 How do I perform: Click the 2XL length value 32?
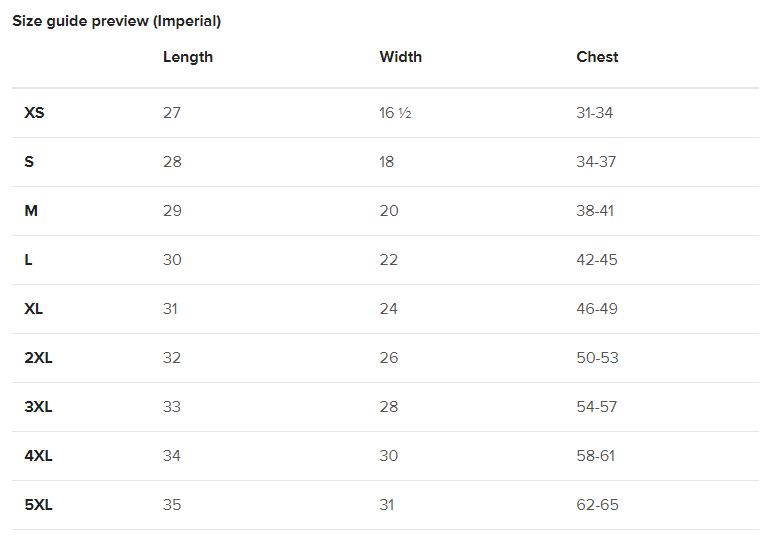[x=172, y=358]
